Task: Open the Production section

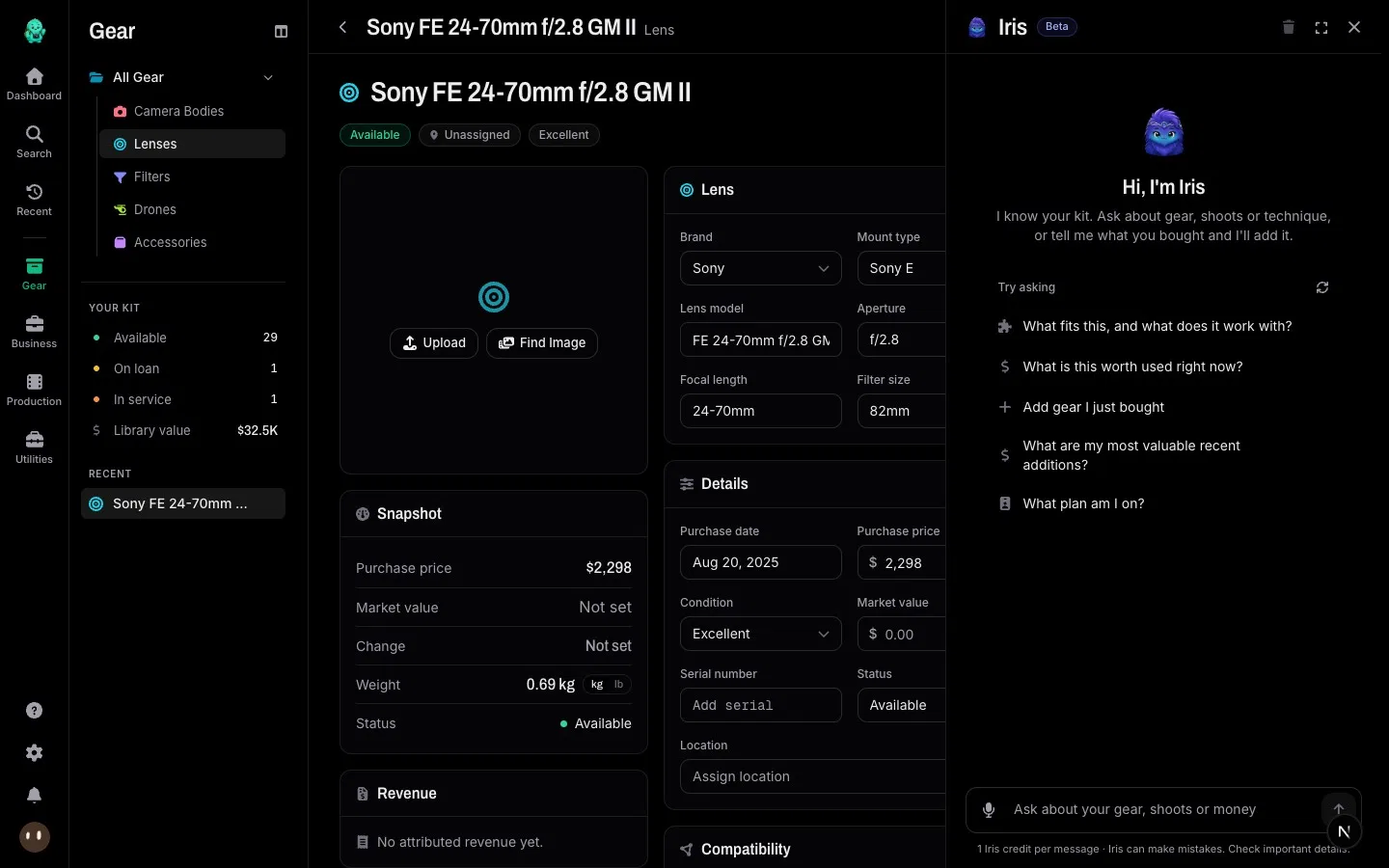Action: 34,390
